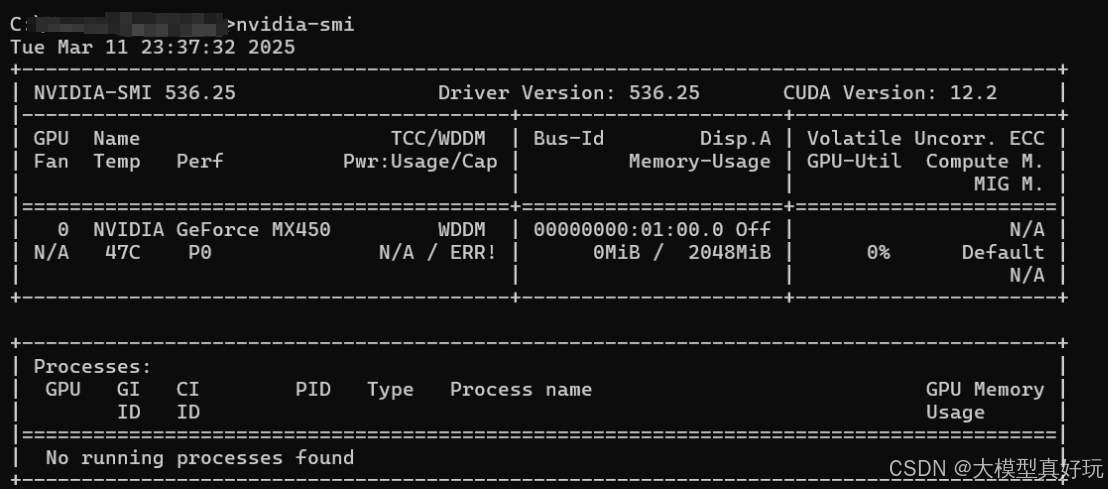Select the Compute M. column header

(x=985, y=162)
